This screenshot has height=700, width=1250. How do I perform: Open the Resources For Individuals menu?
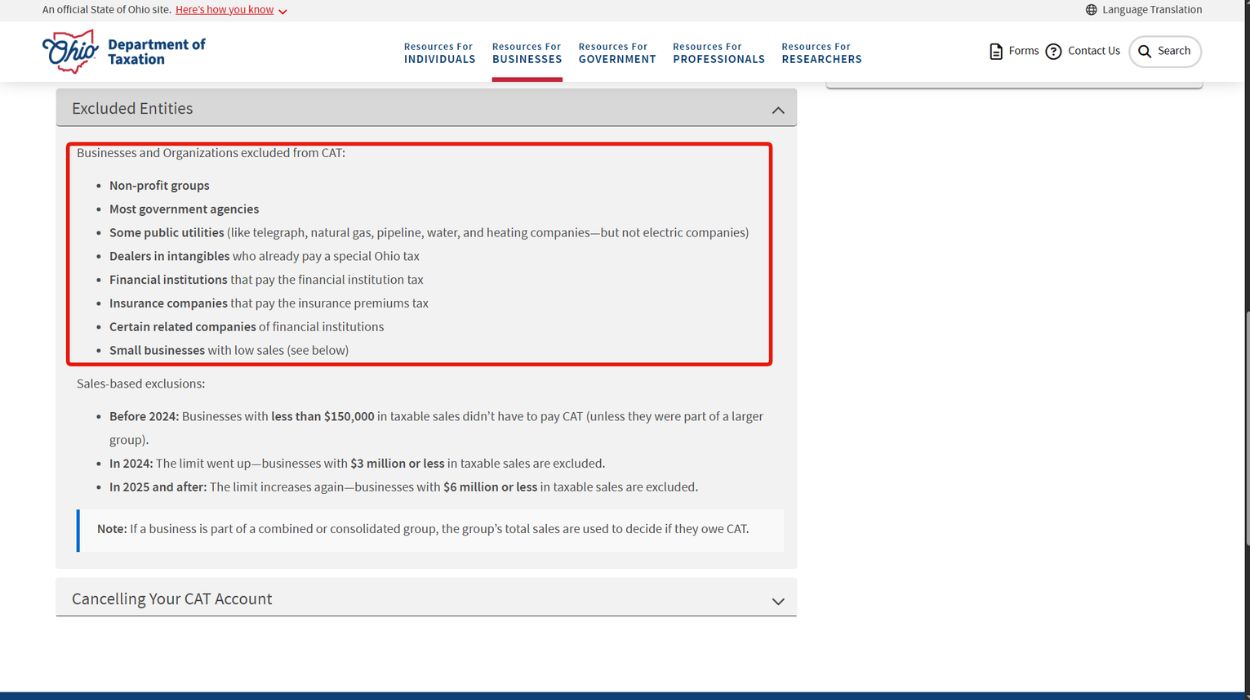click(439, 52)
